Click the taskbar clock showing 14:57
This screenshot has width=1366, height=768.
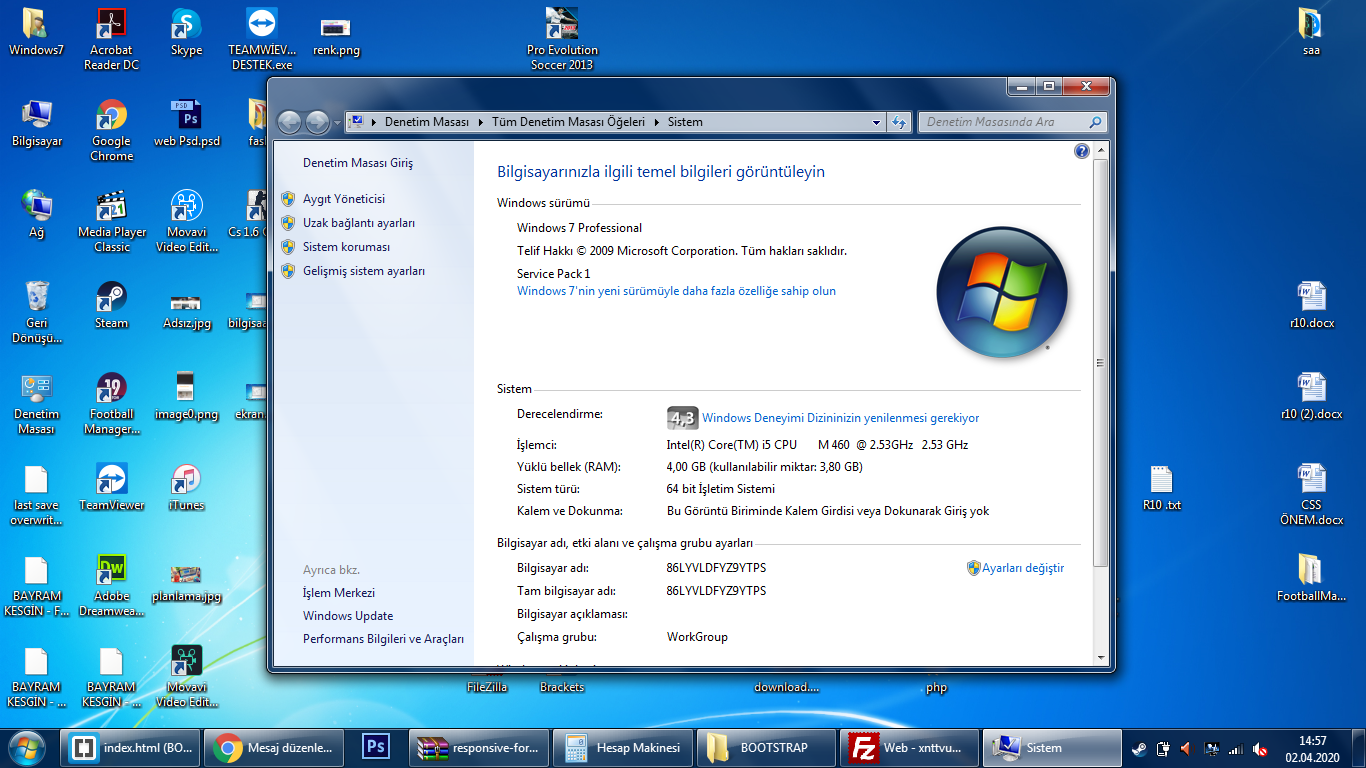(x=1313, y=748)
